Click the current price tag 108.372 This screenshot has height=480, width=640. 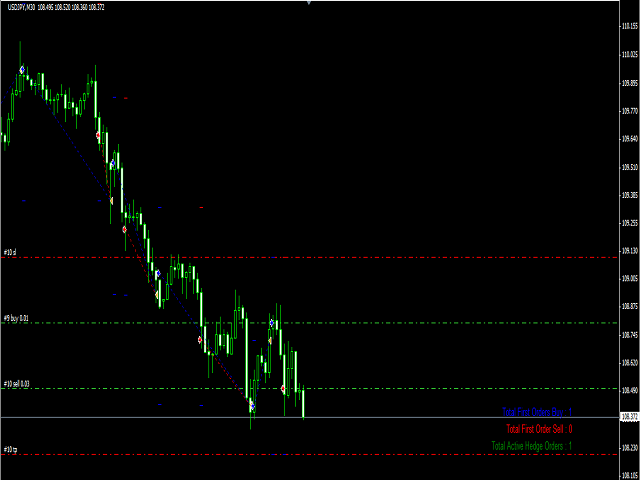pyautogui.click(x=629, y=416)
